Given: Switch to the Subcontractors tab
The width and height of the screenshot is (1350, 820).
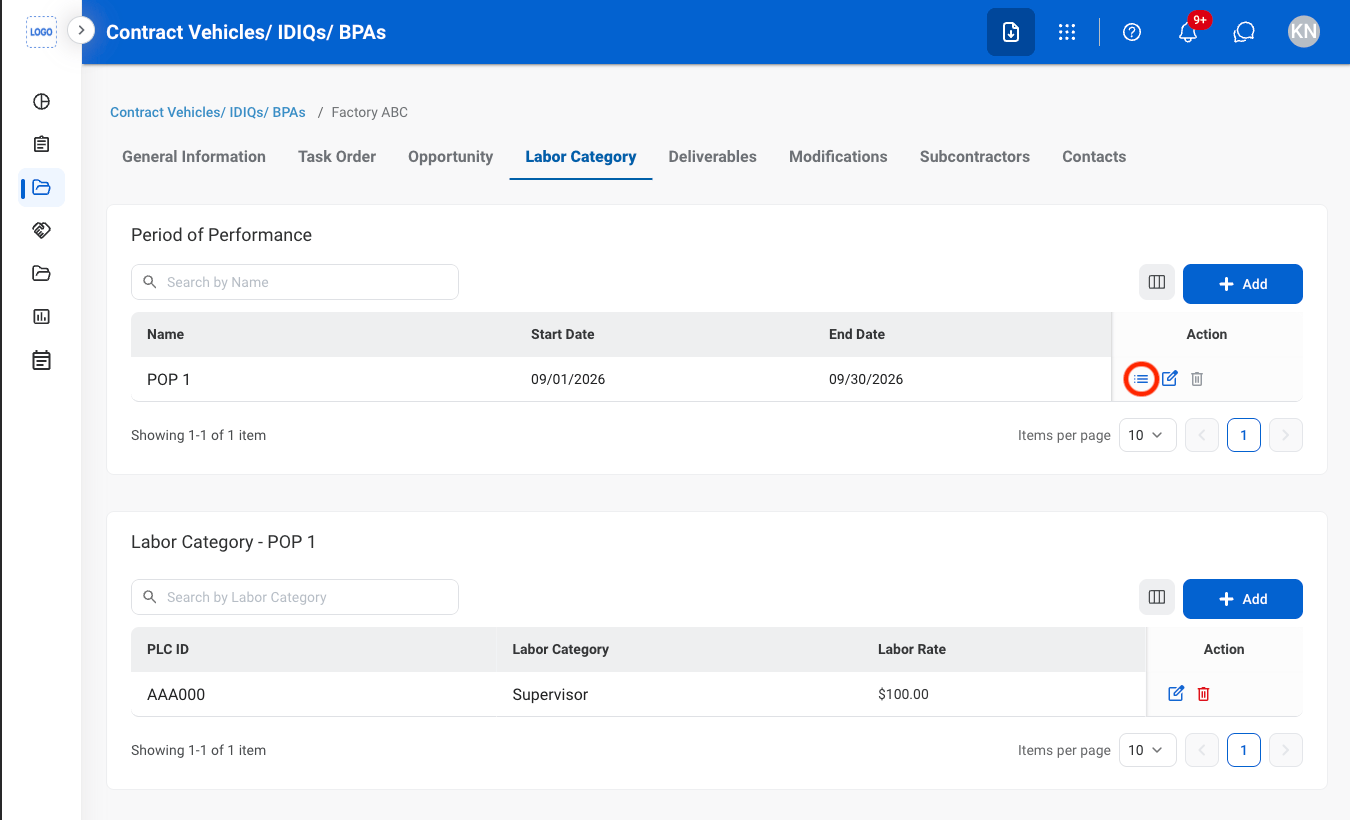Looking at the screenshot, I should 975,156.
